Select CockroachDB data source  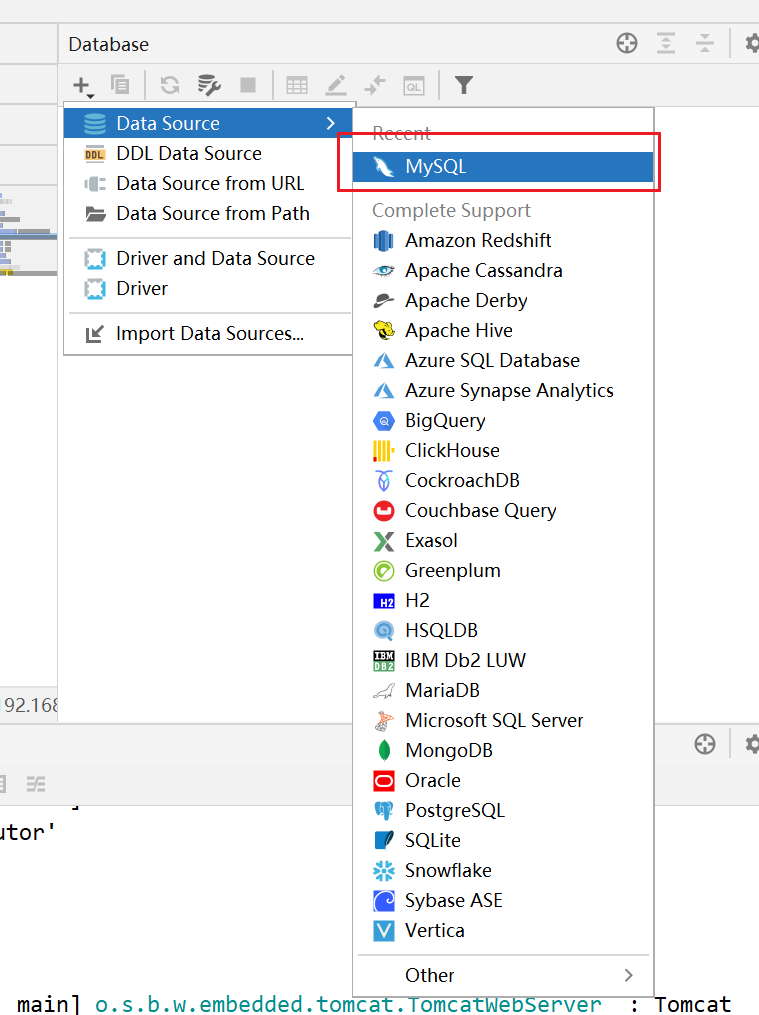point(503,480)
